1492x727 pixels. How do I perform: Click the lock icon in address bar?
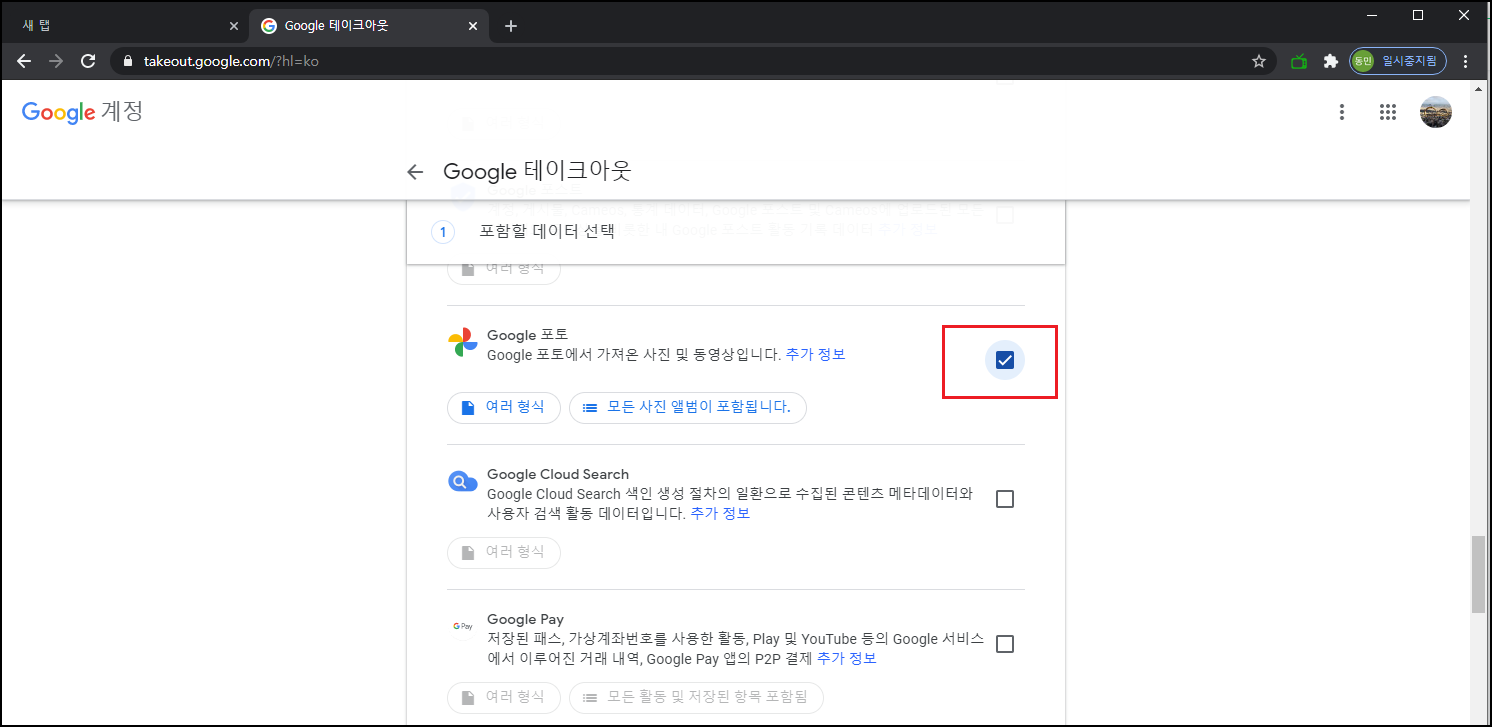(127, 61)
